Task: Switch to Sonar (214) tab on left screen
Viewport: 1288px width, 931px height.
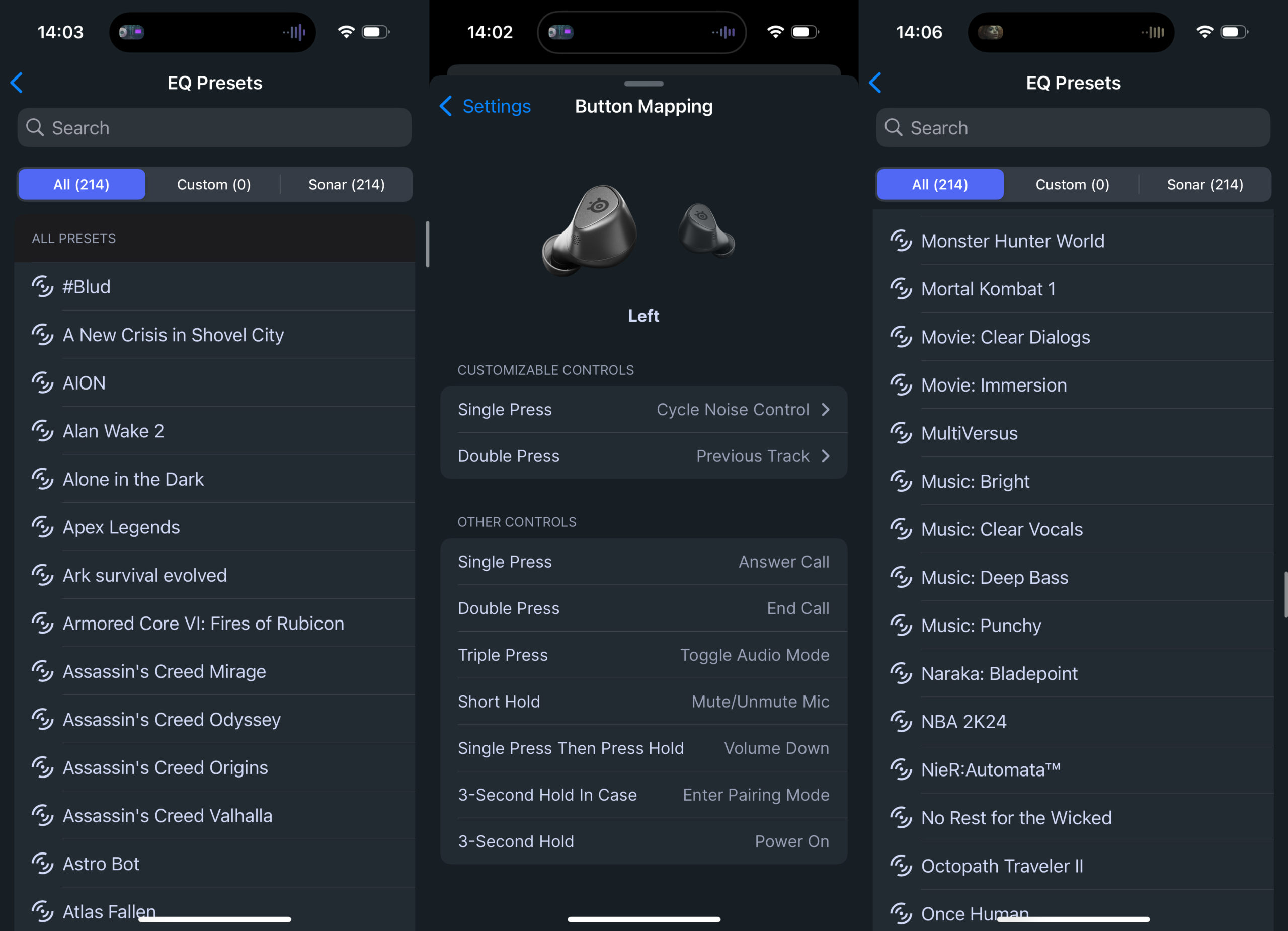Action: (347, 185)
